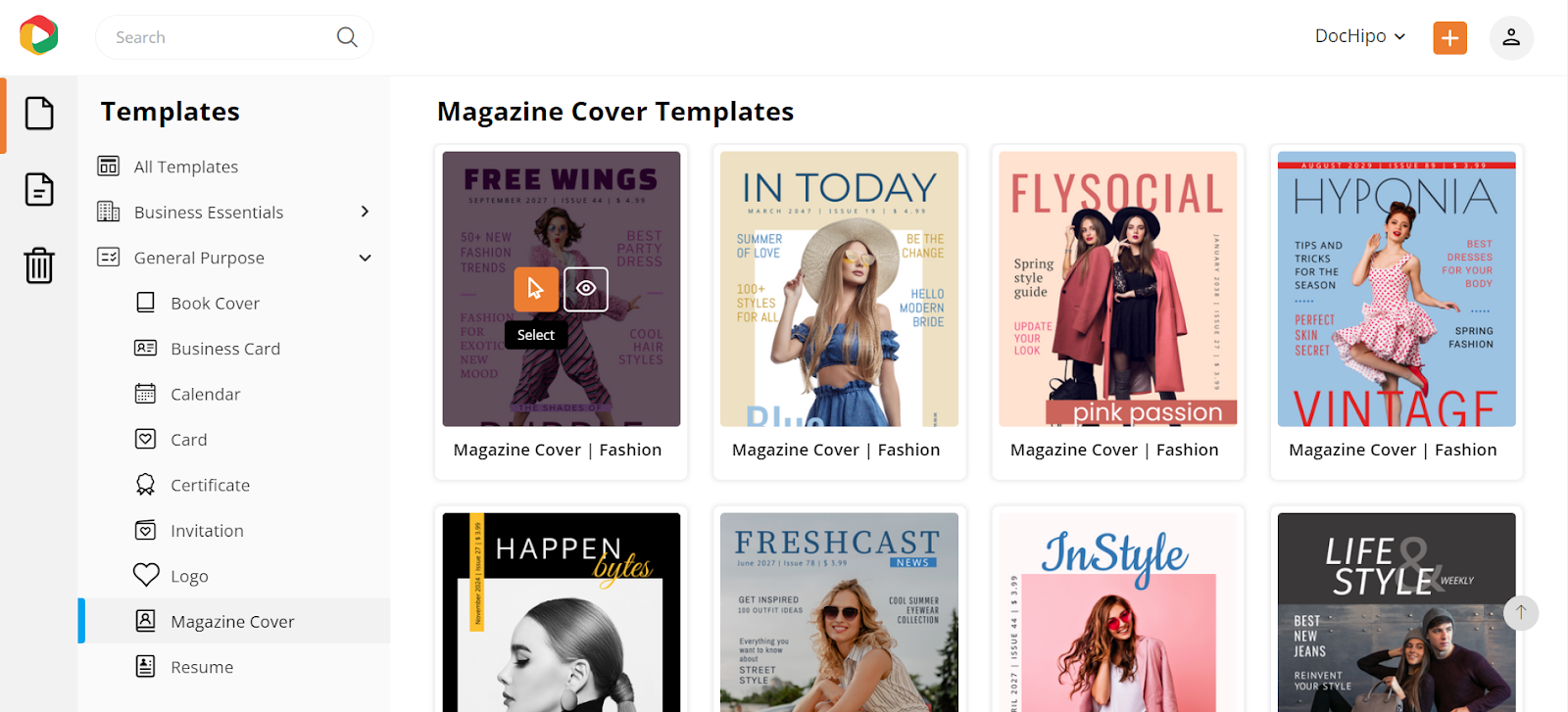
Task: Click the scroll-to-top arrow button
Action: tap(1521, 613)
